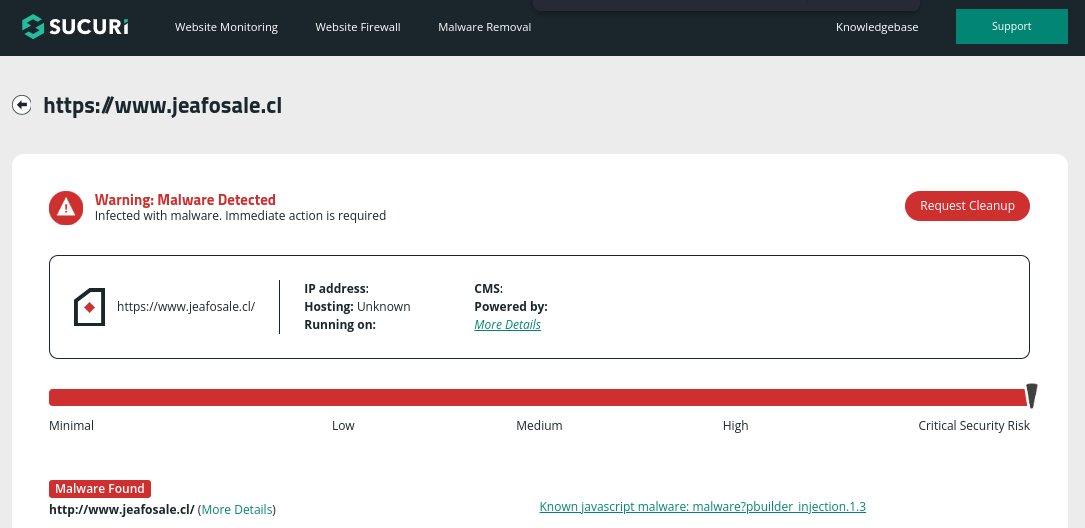The height and width of the screenshot is (528, 1085).
Task: Click Warning: Malware Detected heading
Action: 185,199
